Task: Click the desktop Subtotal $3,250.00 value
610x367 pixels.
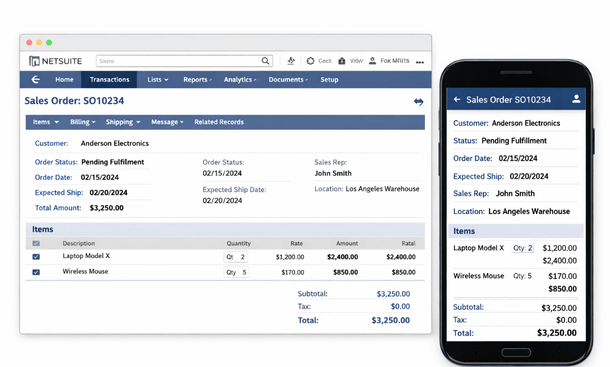Action: click(393, 294)
